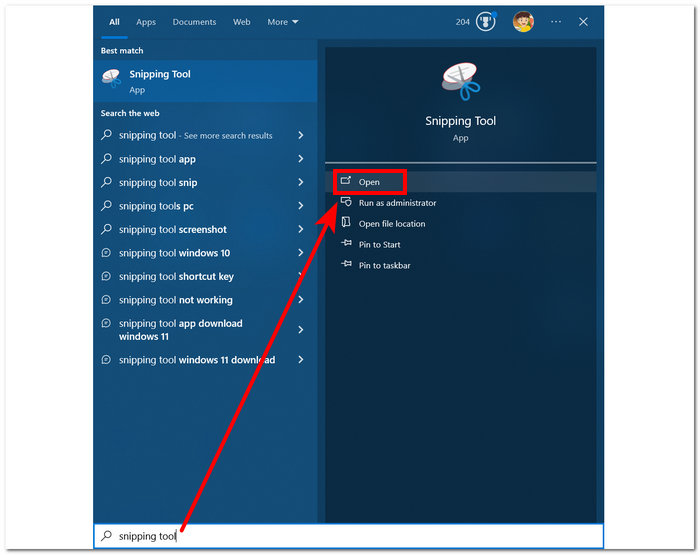Expand arrow for 'snipping tools pc' suggestion
Screen dimensions: 700x555
coord(301,205)
